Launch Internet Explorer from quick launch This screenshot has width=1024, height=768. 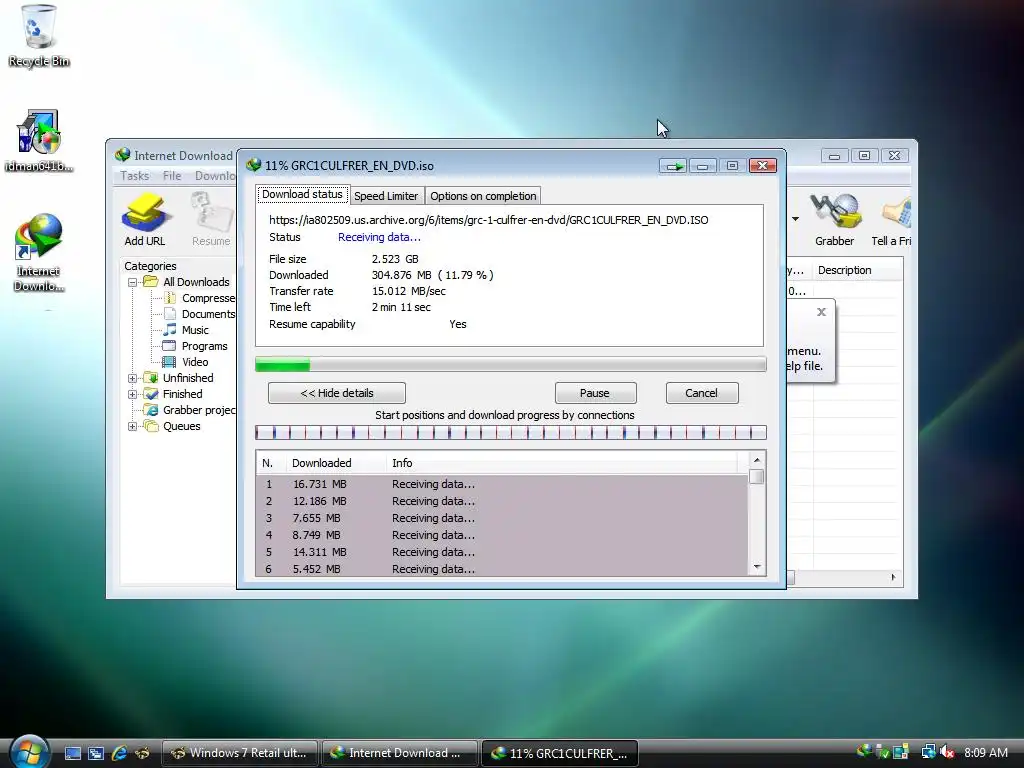click(x=119, y=753)
